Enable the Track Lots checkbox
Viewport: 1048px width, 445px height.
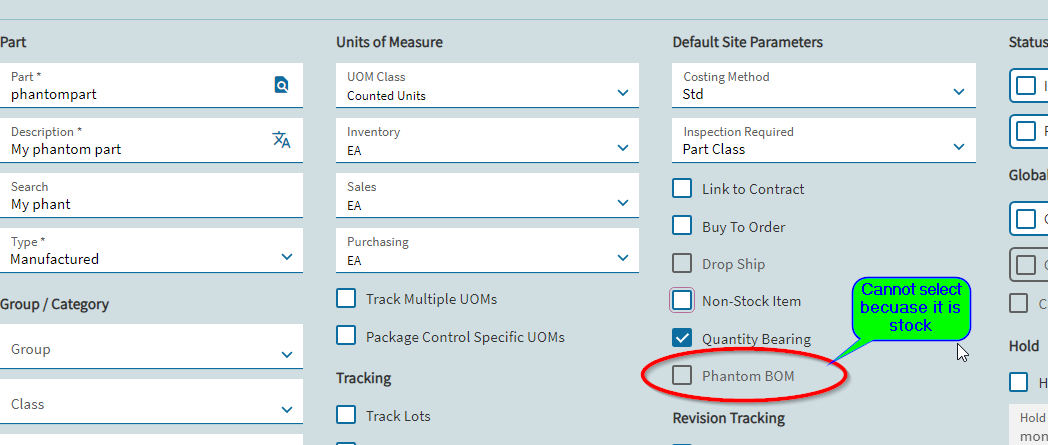pyautogui.click(x=346, y=415)
